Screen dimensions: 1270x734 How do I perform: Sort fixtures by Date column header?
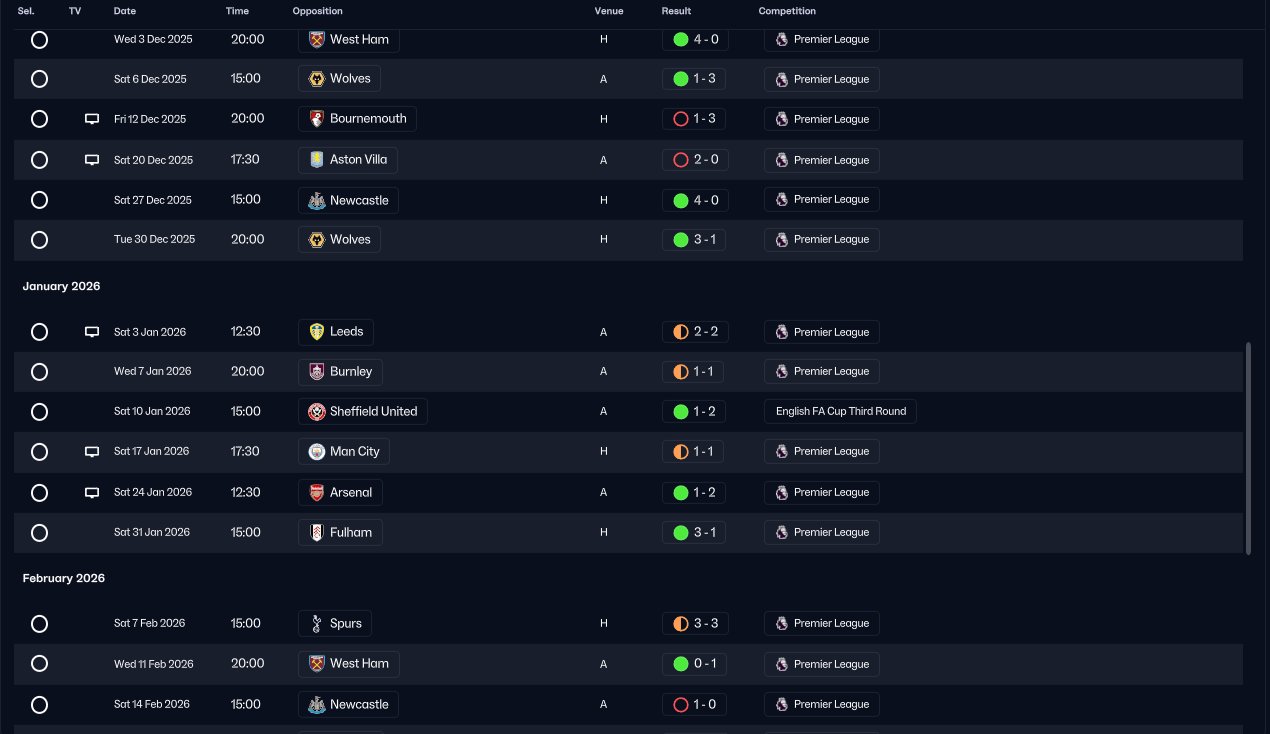[x=125, y=11]
